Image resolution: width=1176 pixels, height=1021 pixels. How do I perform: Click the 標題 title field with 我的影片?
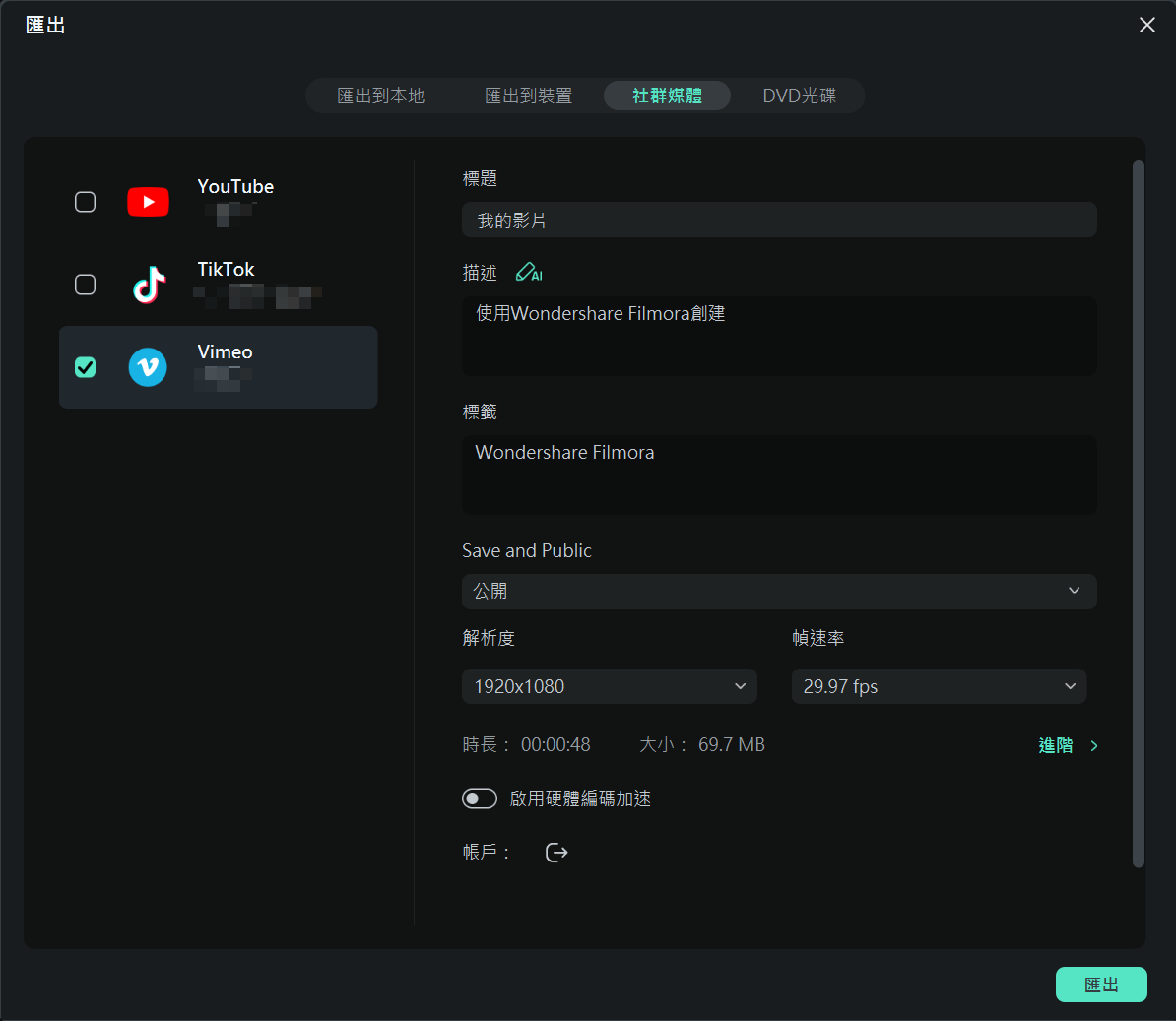[x=779, y=220]
